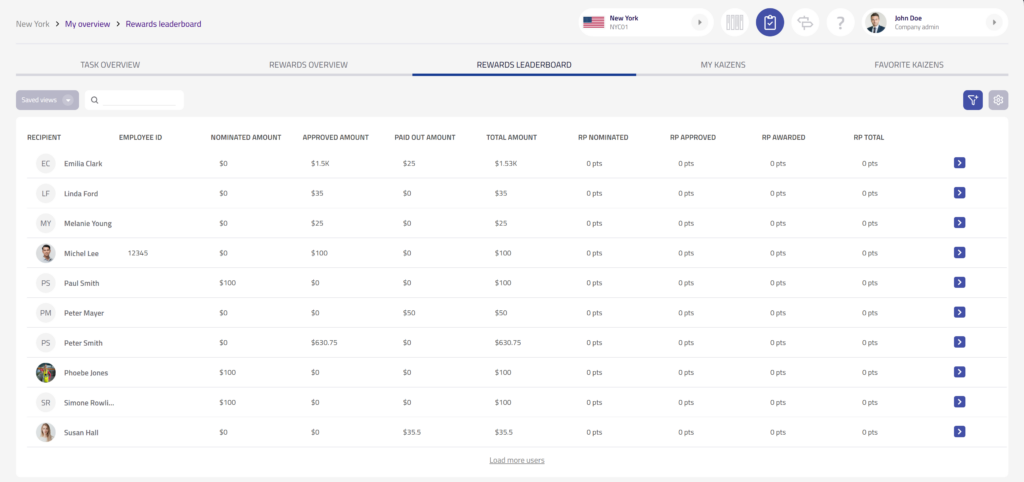Switch to the My Kaizens tab
Image resolution: width=1024 pixels, height=482 pixels.
(x=723, y=65)
